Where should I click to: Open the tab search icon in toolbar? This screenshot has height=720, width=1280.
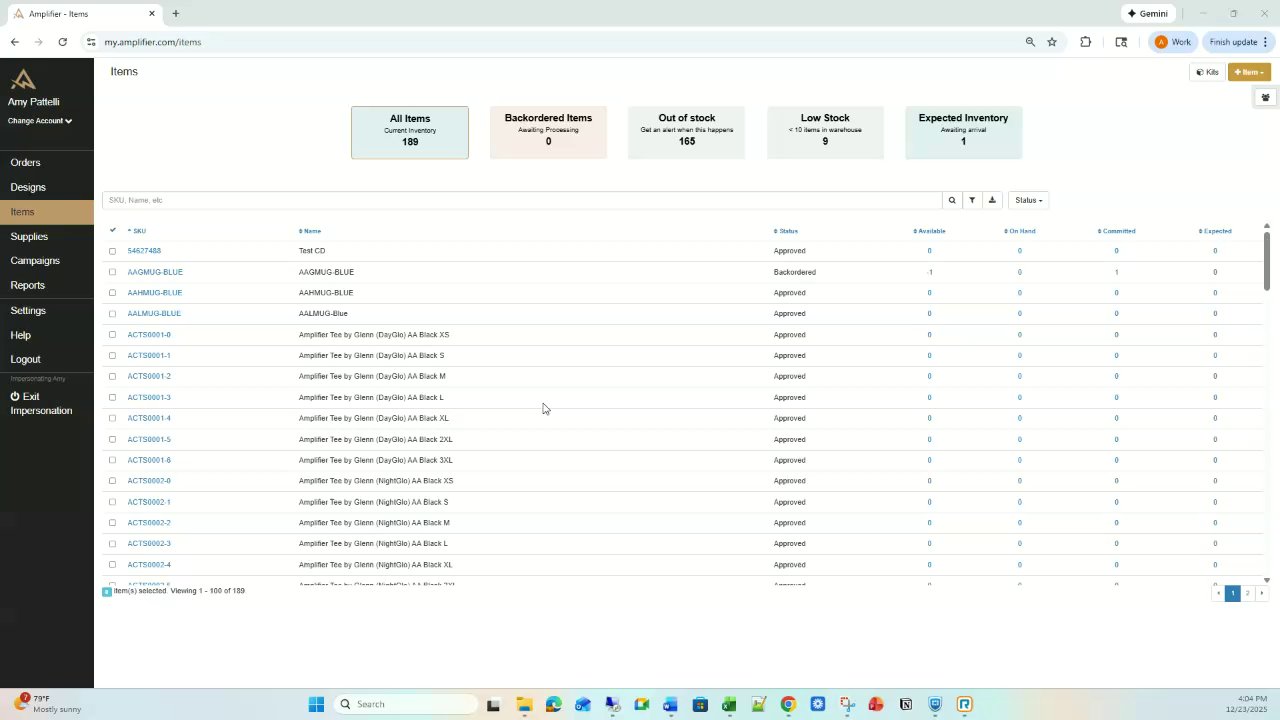pos(1121,42)
